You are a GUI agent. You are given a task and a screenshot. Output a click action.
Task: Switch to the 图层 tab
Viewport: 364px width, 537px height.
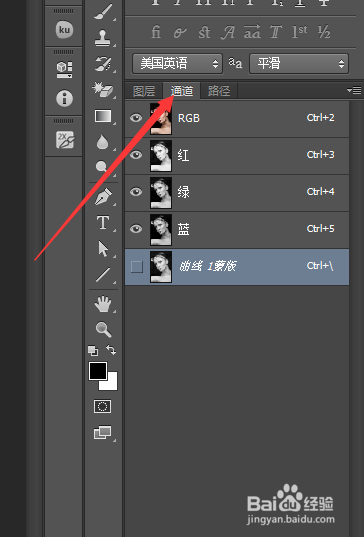point(144,91)
